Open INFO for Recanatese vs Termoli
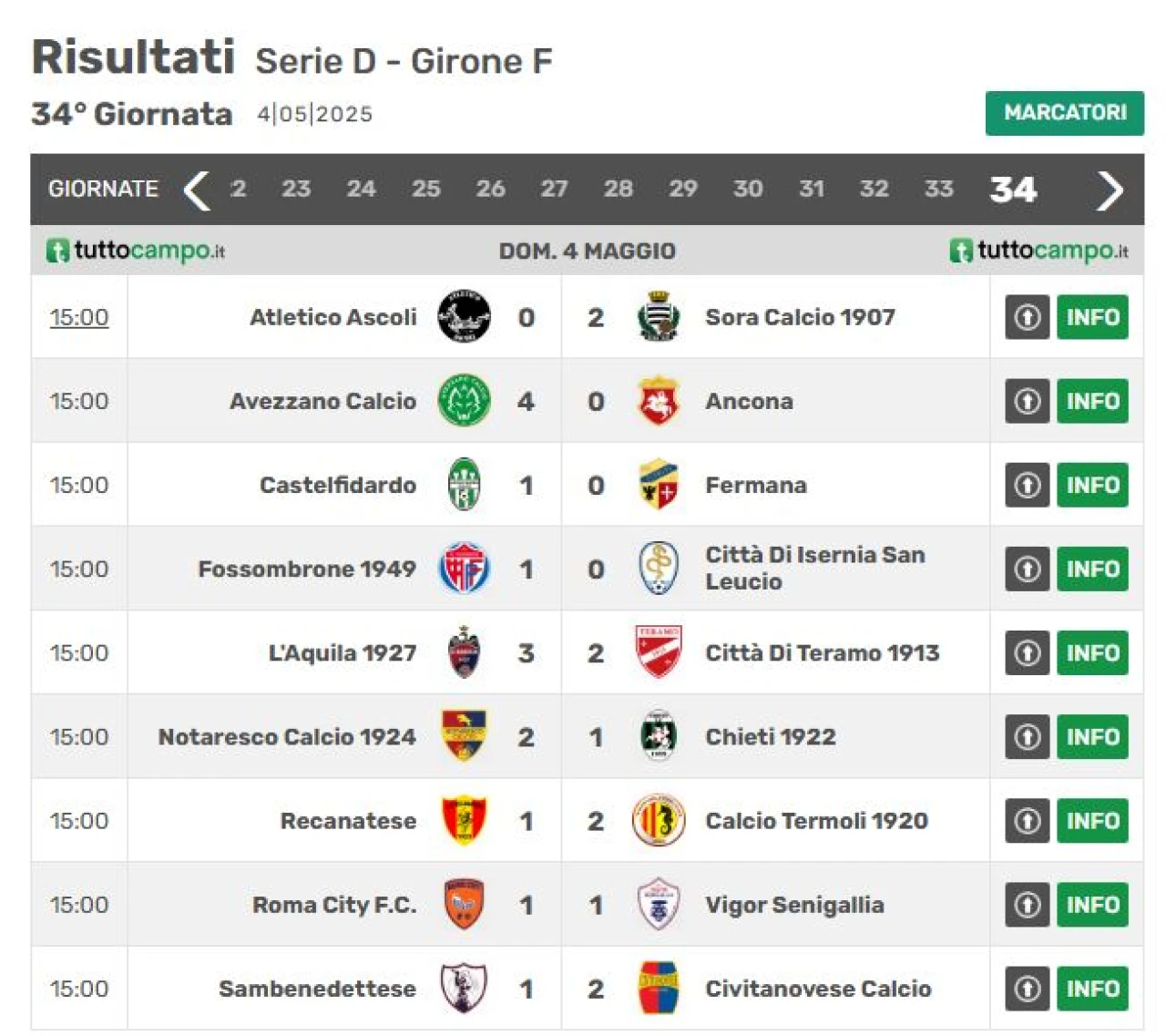 point(1092,821)
